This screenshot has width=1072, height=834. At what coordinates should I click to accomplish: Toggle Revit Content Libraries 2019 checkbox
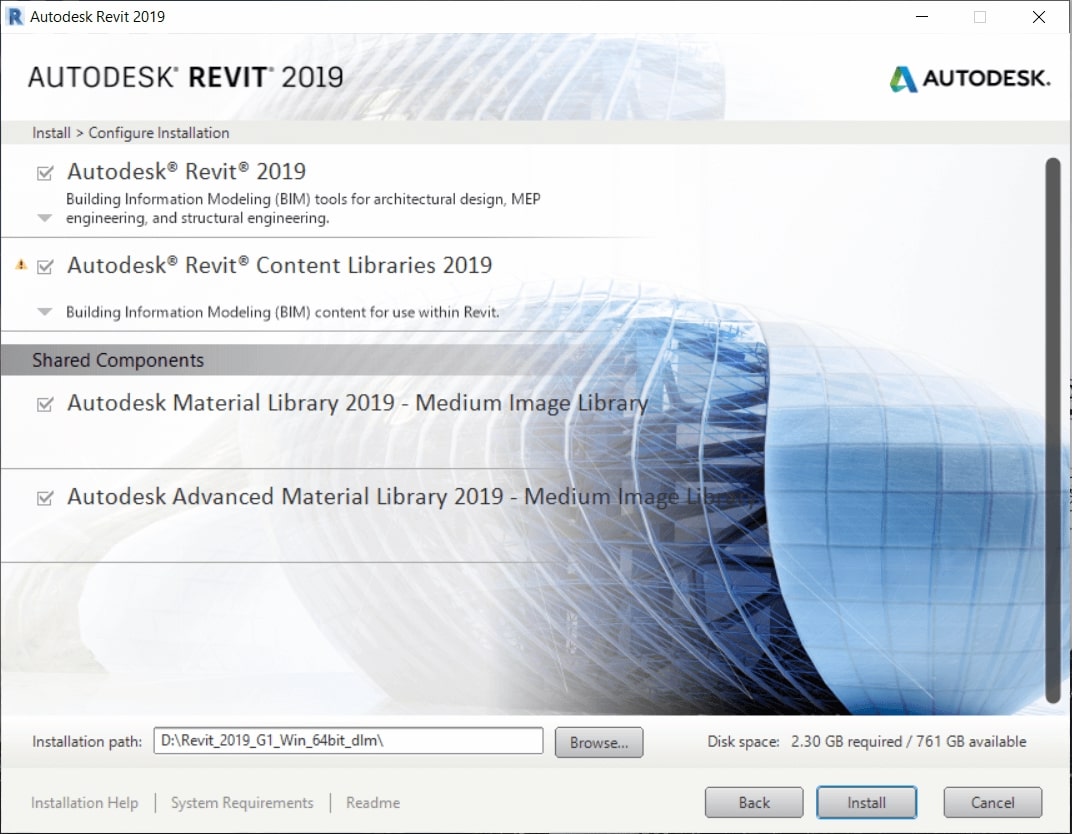45,267
